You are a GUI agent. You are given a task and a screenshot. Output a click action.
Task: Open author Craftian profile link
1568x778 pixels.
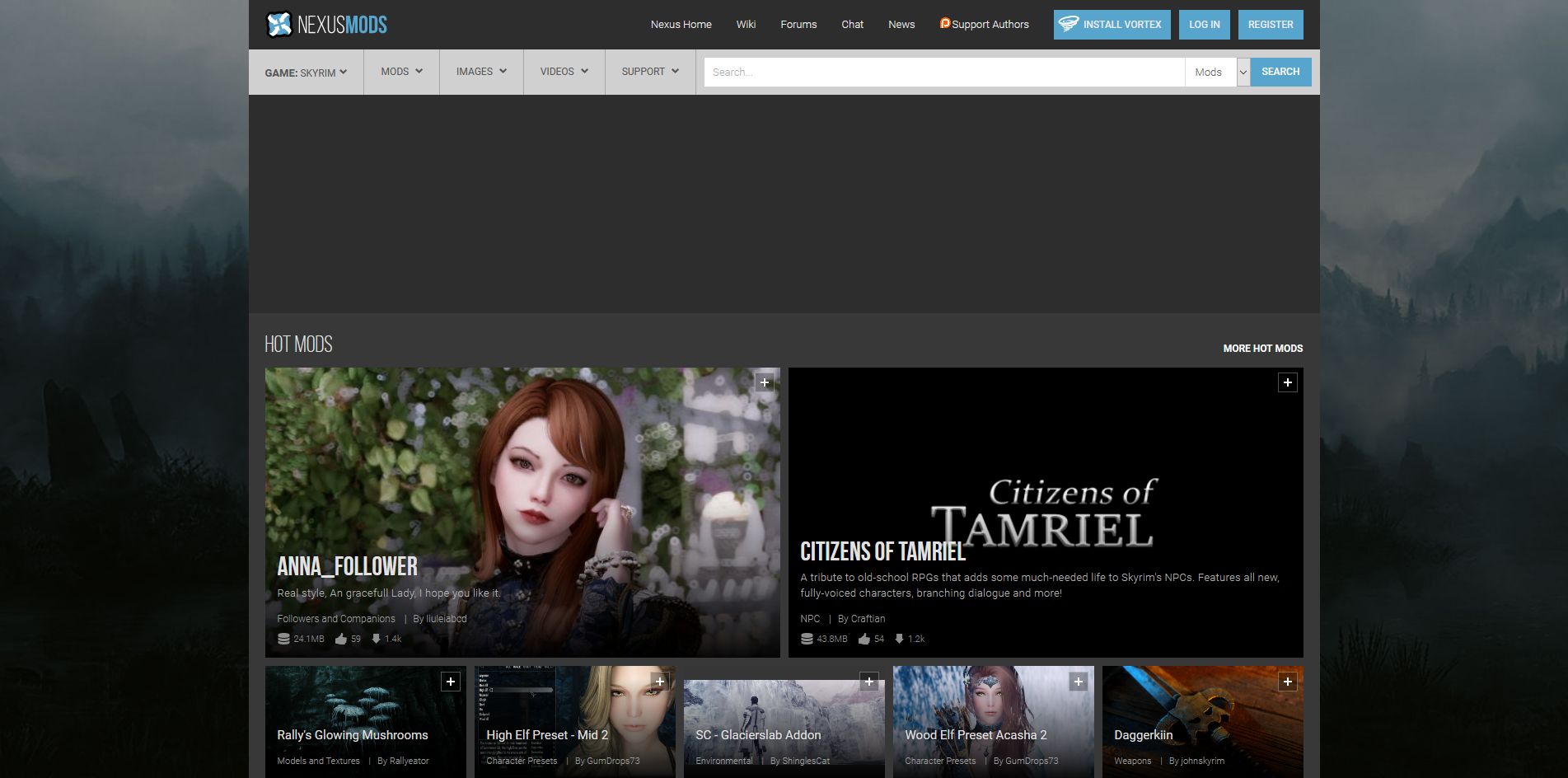tap(868, 619)
